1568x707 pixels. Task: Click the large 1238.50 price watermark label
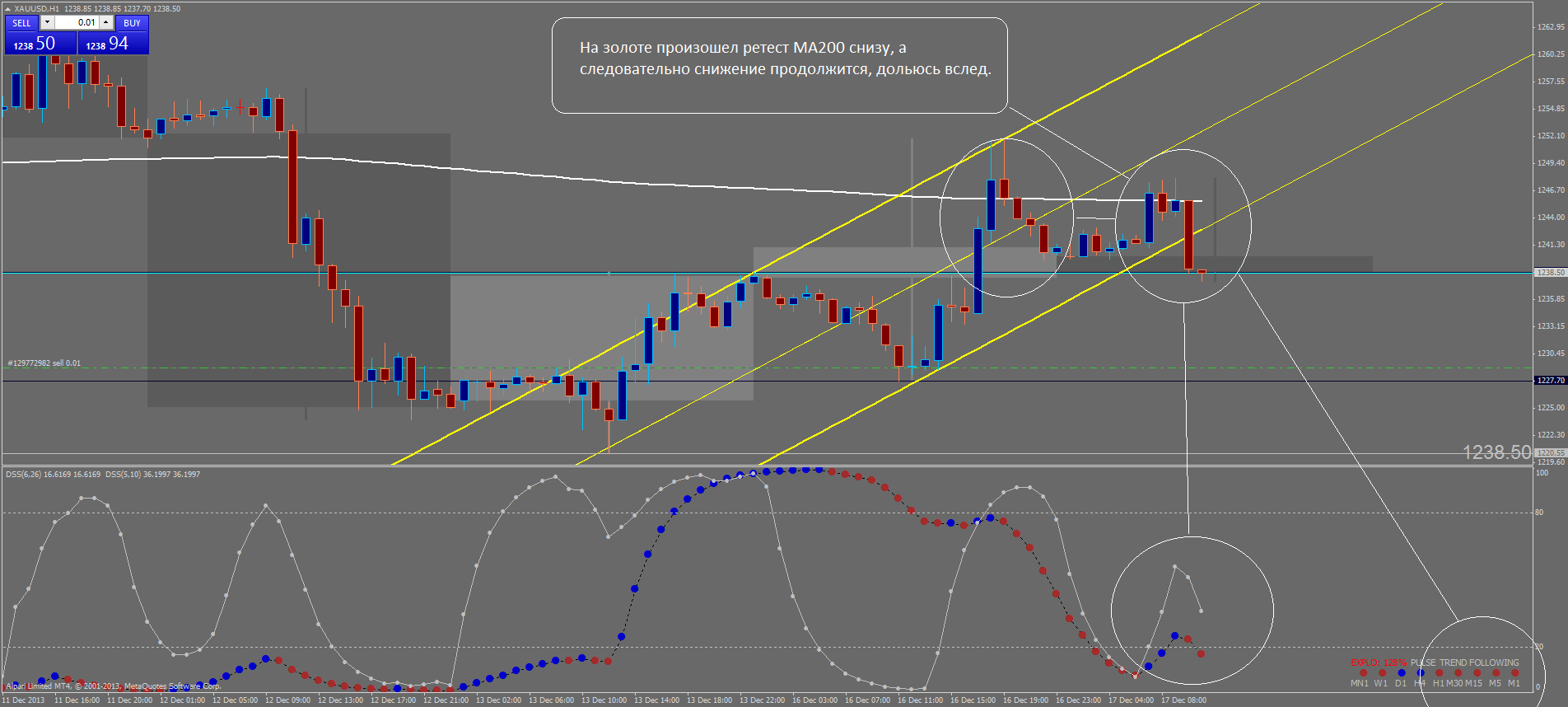[x=1496, y=452]
